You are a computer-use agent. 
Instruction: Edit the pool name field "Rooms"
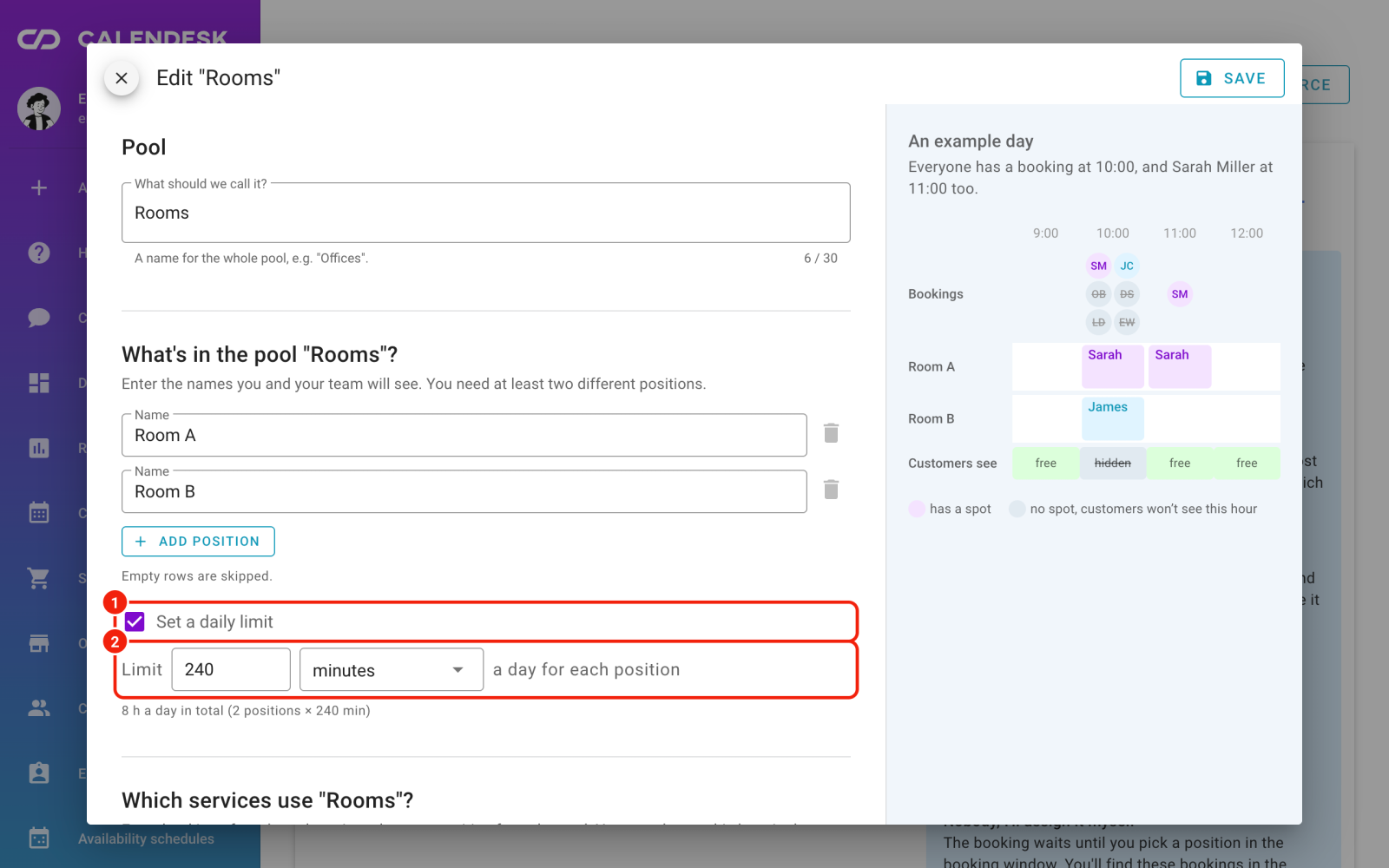pyautogui.click(x=486, y=213)
